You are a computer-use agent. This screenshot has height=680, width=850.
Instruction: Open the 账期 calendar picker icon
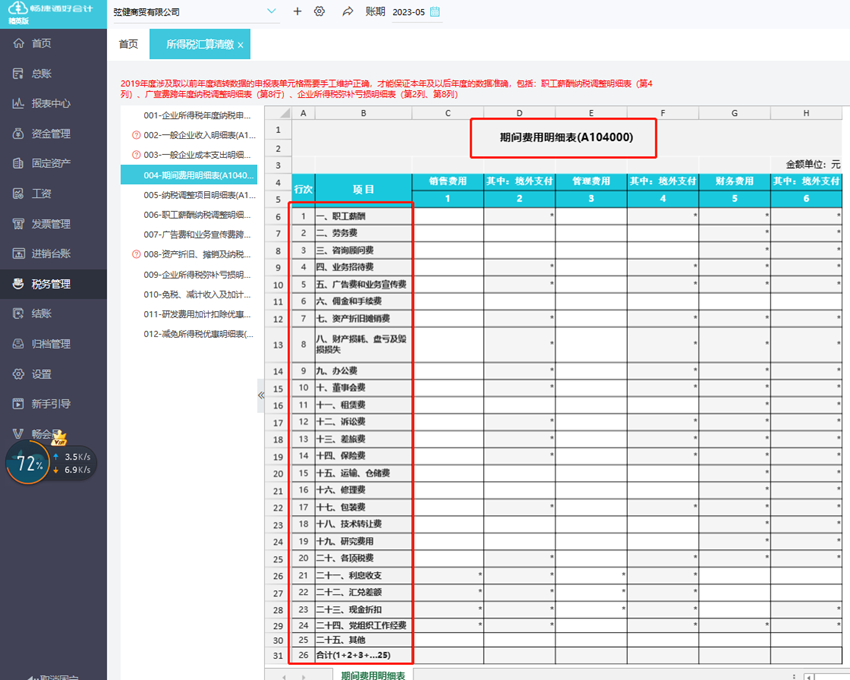435,12
